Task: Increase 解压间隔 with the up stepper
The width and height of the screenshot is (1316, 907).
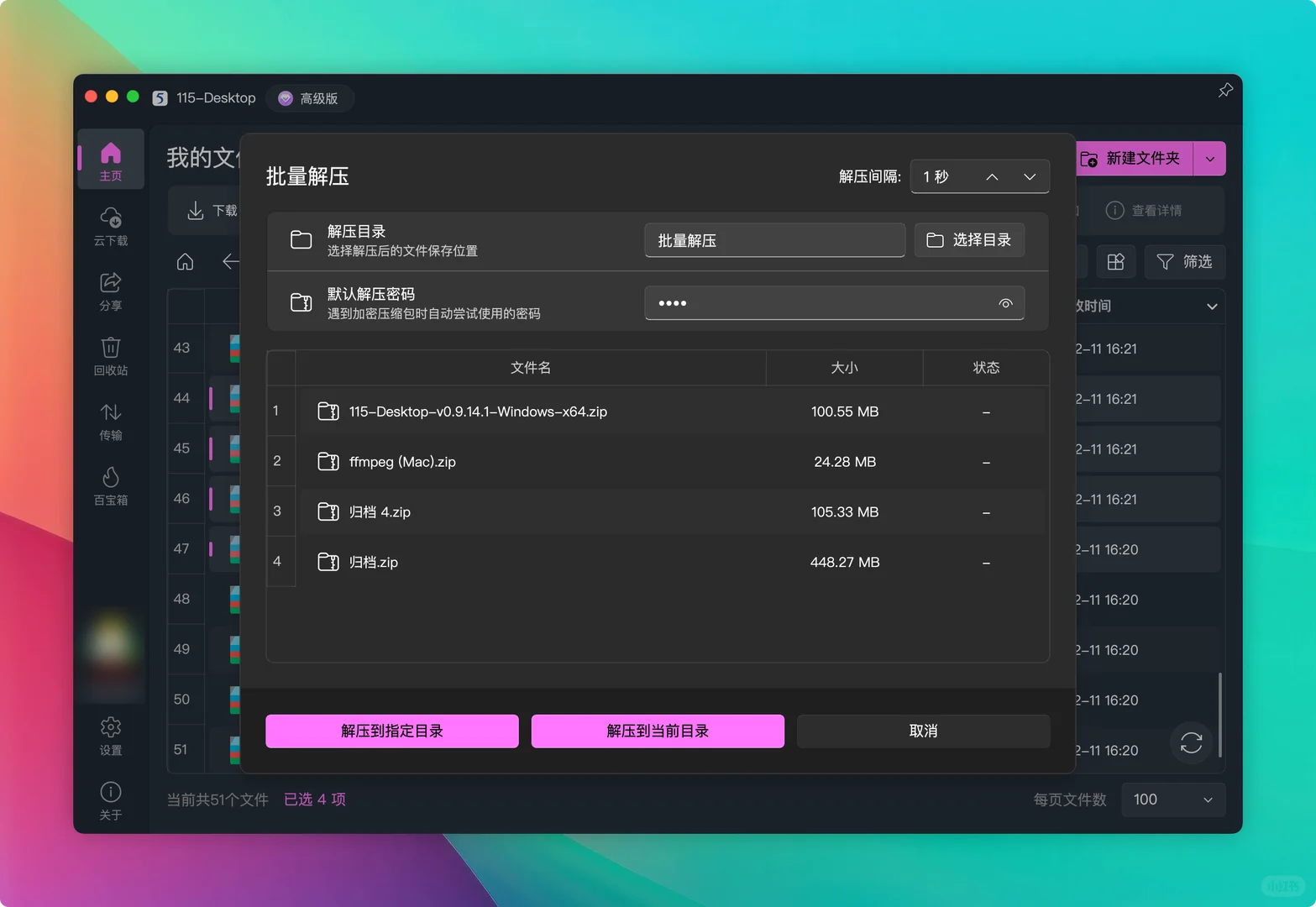Action: (992, 176)
